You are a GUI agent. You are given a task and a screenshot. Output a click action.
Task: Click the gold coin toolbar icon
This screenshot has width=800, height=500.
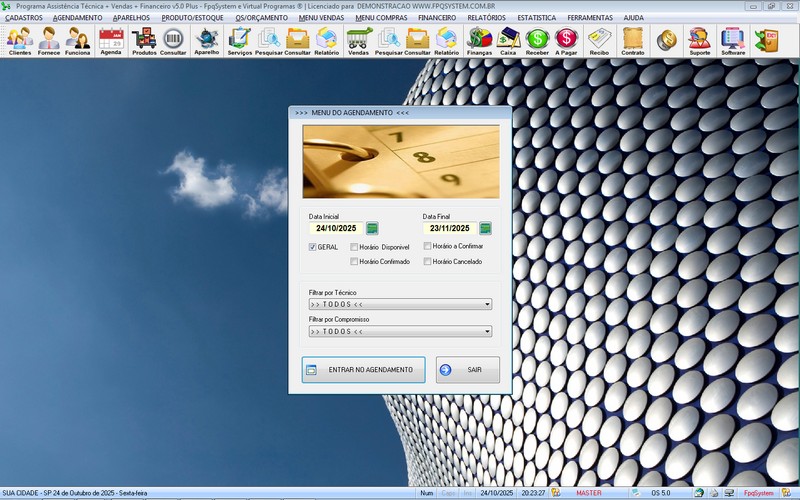[666, 40]
